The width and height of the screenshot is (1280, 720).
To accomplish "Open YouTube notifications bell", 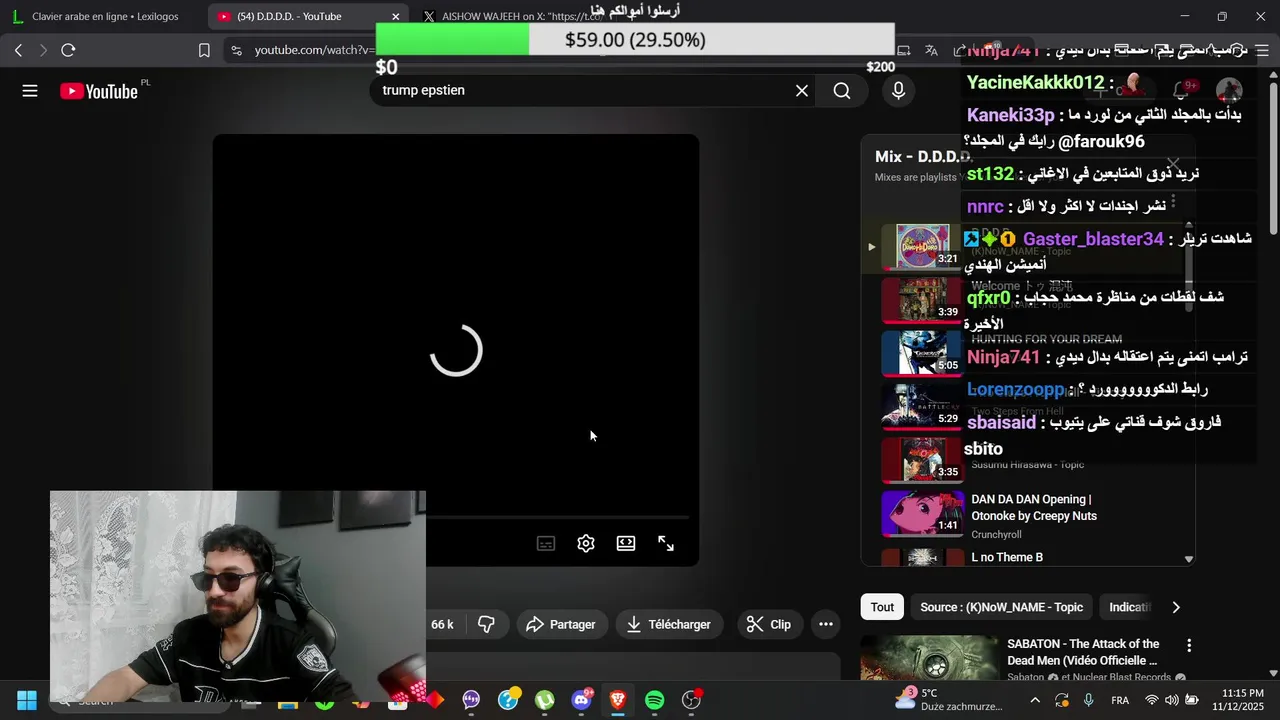I will click(1181, 91).
